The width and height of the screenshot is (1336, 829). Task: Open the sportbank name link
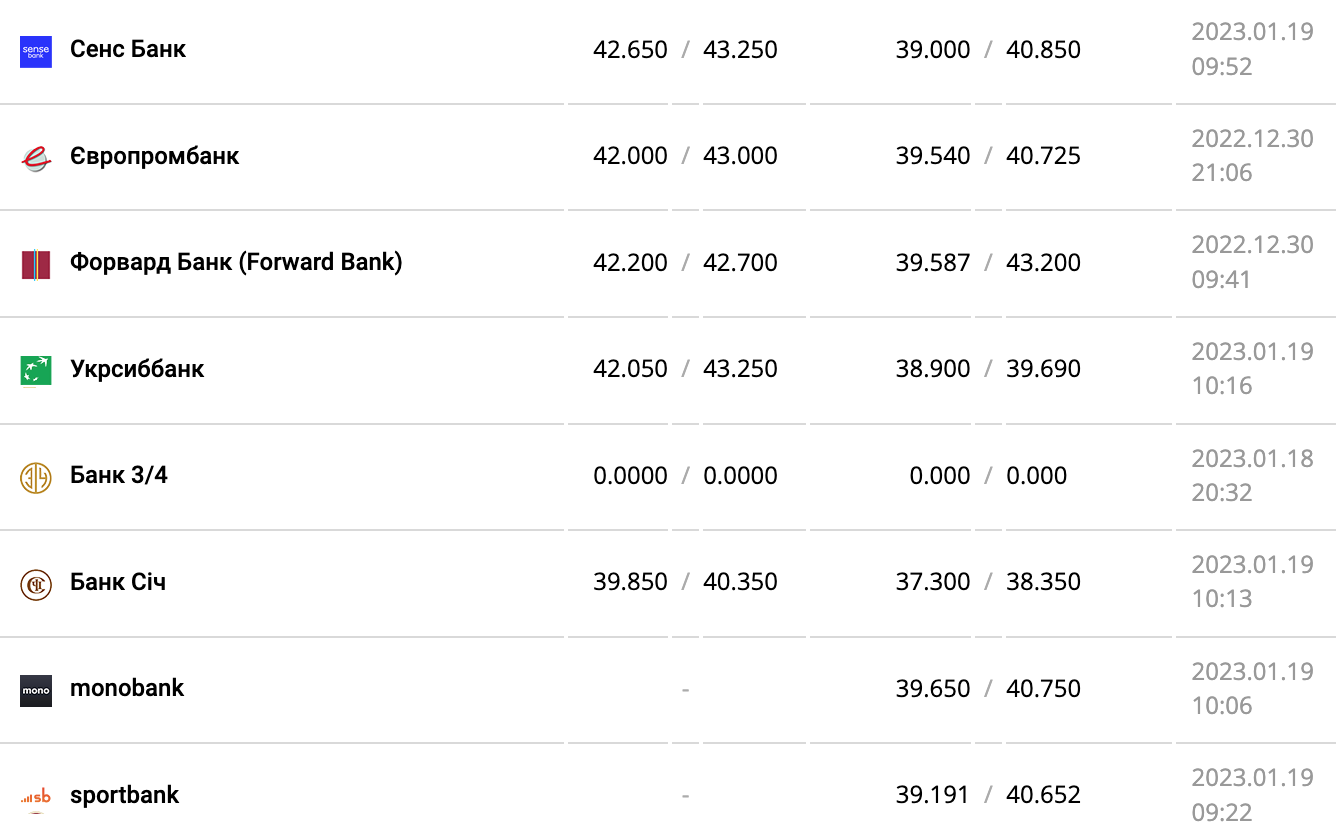[124, 795]
